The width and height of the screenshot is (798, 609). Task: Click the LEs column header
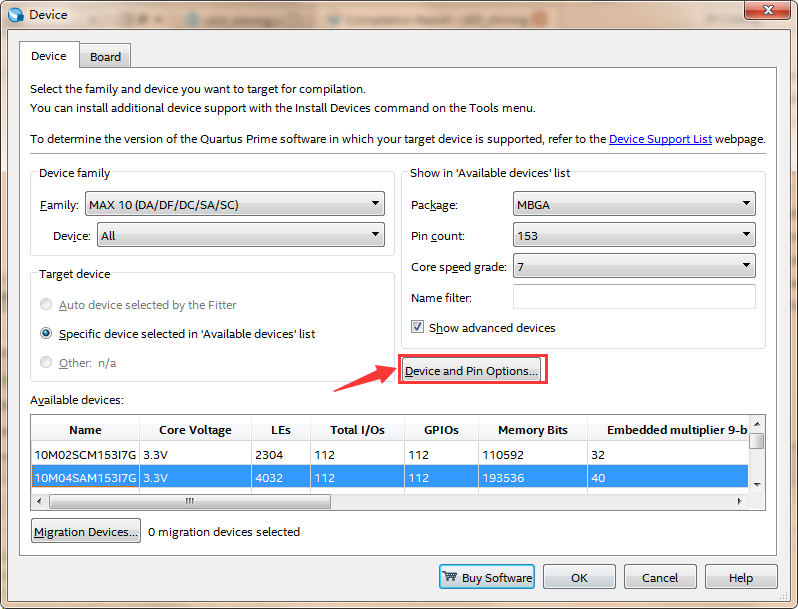281,429
